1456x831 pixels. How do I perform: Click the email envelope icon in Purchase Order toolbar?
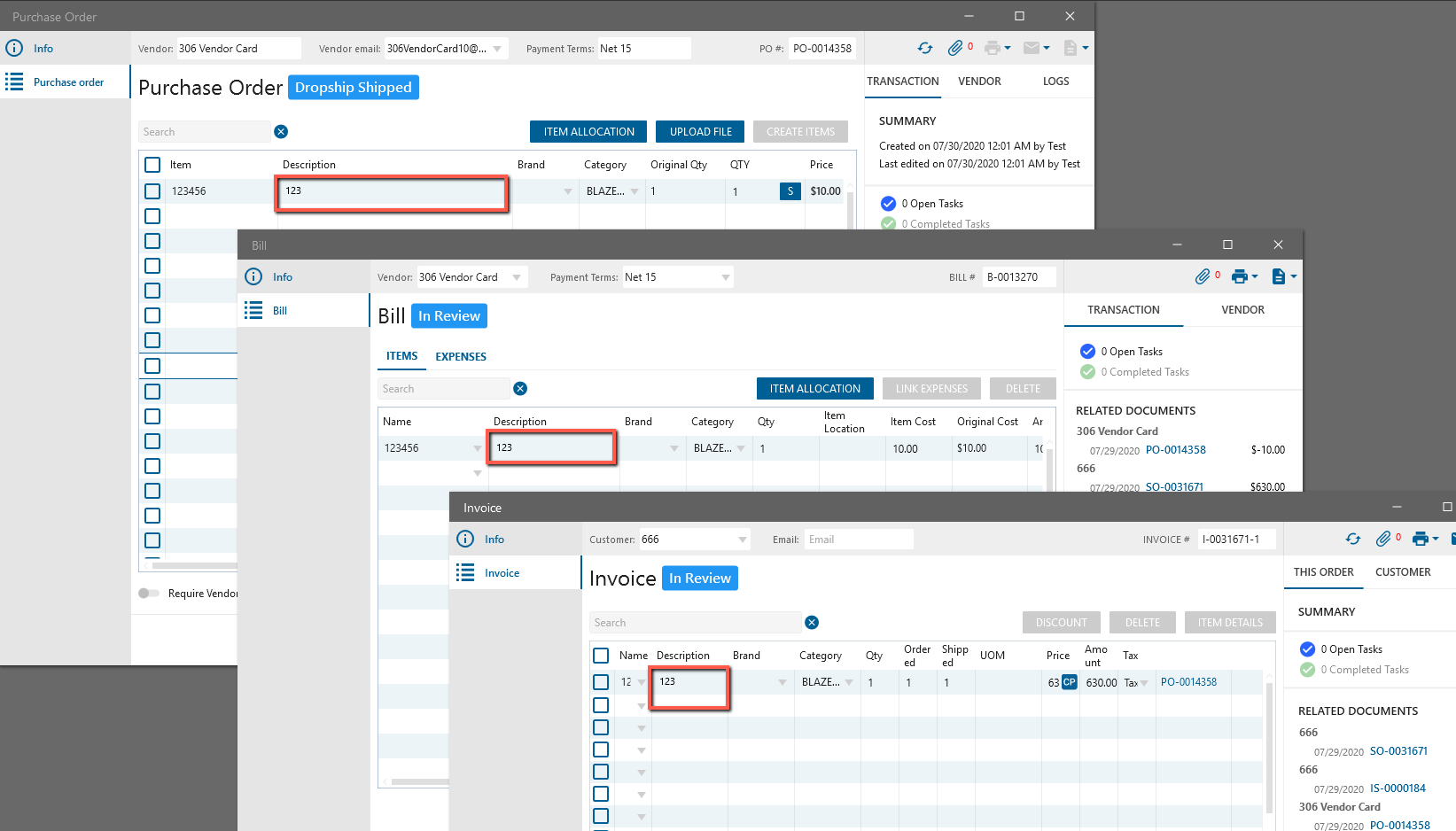[x=1032, y=48]
